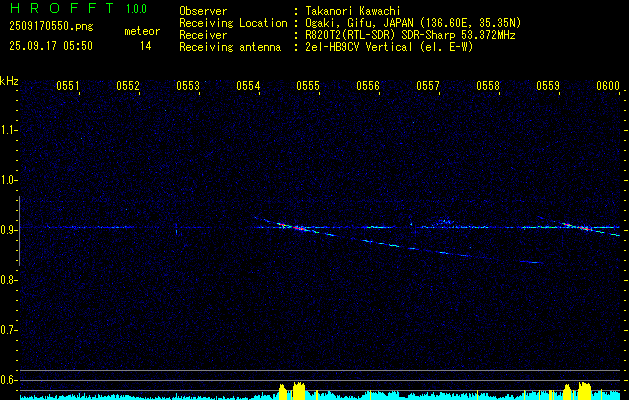This screenshot has width=629, height=400.
Task: Click the R820T2(RTL-SDR) SDR-Sharp 53.372MHz text
Action: click(410, 35)
